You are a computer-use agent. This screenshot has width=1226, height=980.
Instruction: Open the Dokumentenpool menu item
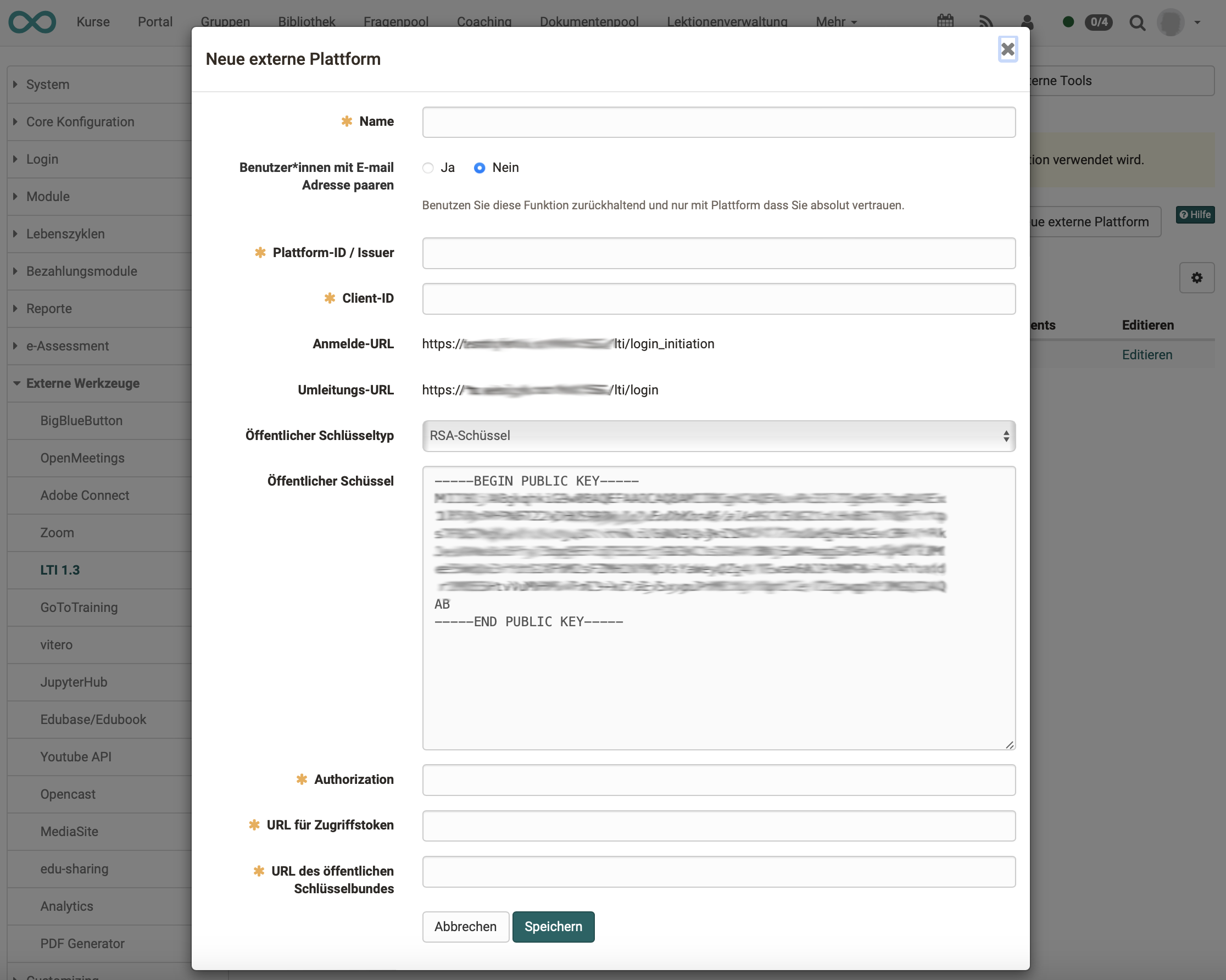[589, 21]
